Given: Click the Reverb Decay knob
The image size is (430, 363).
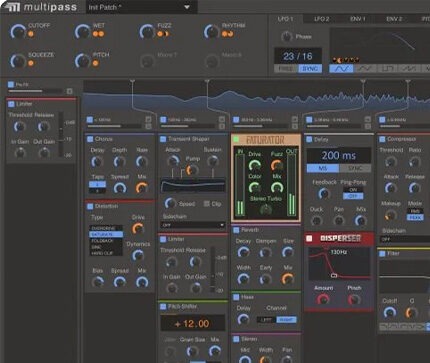Looking at the screenshot, I should pyautogui.click(x=243, y=252).
